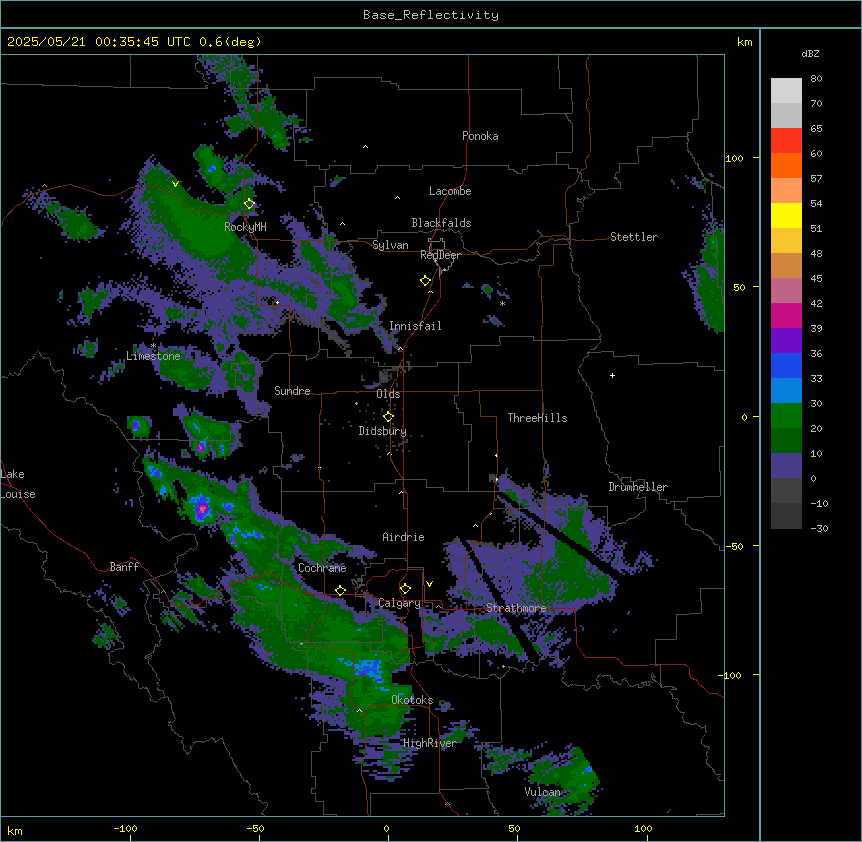This screenshot has width=862, height=842.
Task: Pick the magenta 39-42 dBZ legend swatch
Action: pos(786,315)
